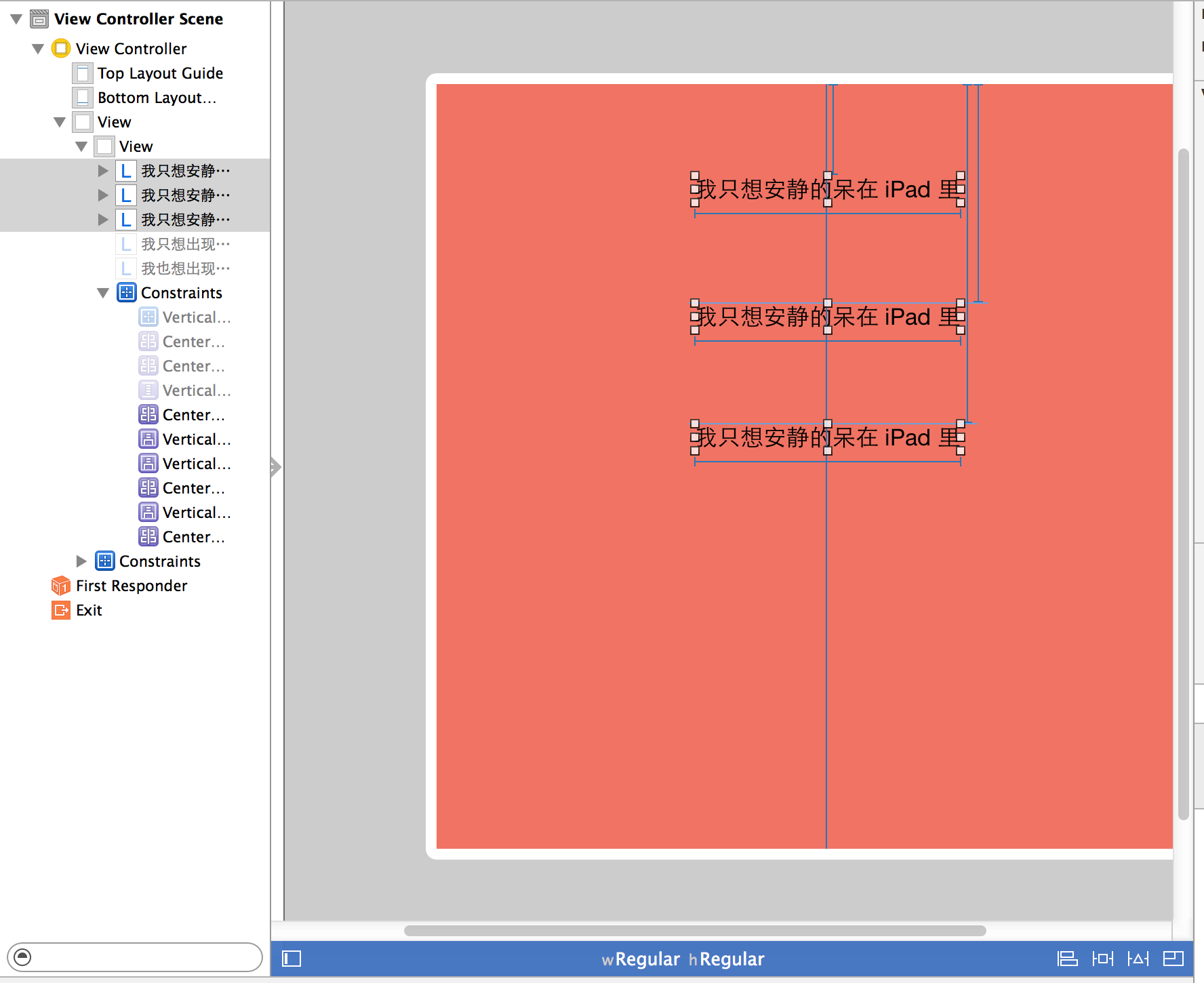Toggle the document outline visibility
The image size is (1204, 983).
coord(291,959)
